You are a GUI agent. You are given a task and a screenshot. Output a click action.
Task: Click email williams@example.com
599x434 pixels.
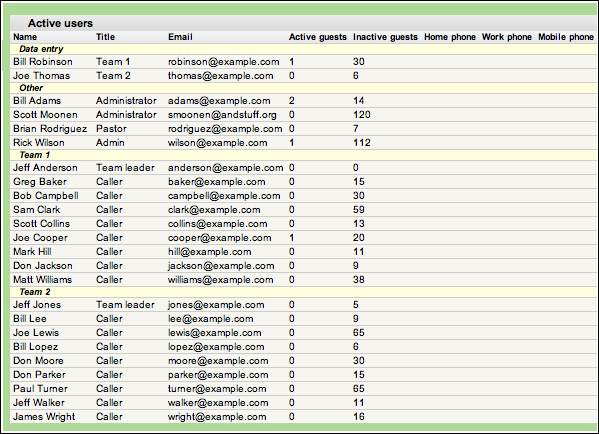coord(220,280)
